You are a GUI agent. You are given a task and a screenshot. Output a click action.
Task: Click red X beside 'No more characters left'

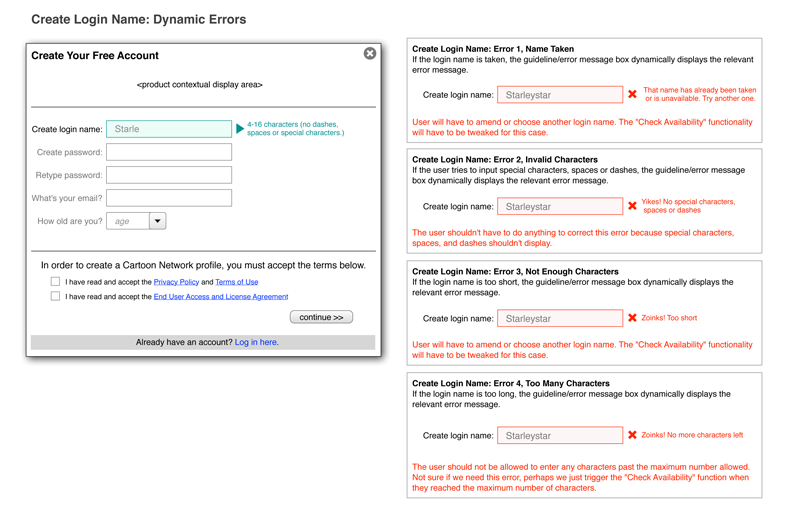click(x=632, y=435)
